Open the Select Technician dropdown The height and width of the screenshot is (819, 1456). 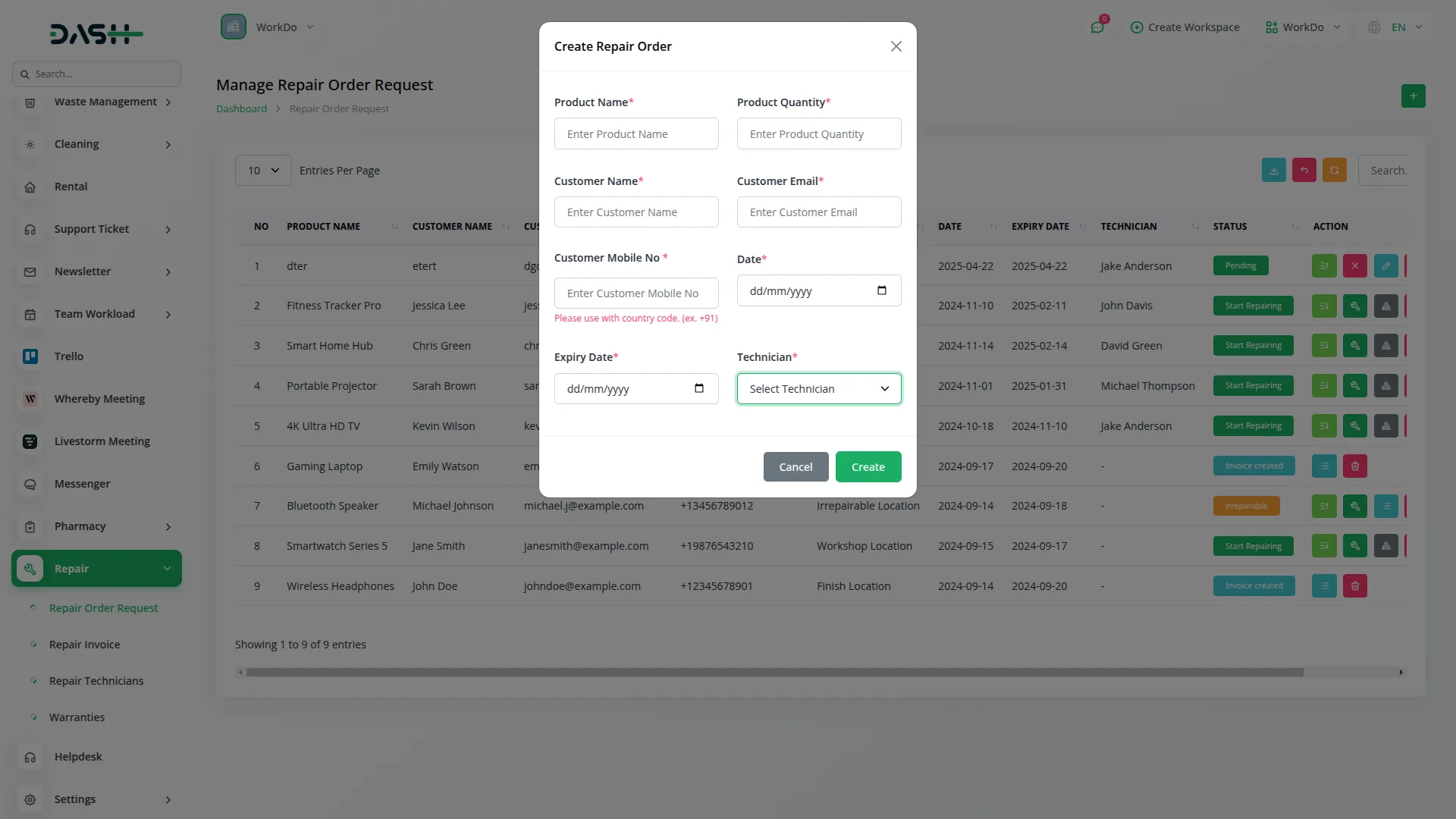click(818, 389)
